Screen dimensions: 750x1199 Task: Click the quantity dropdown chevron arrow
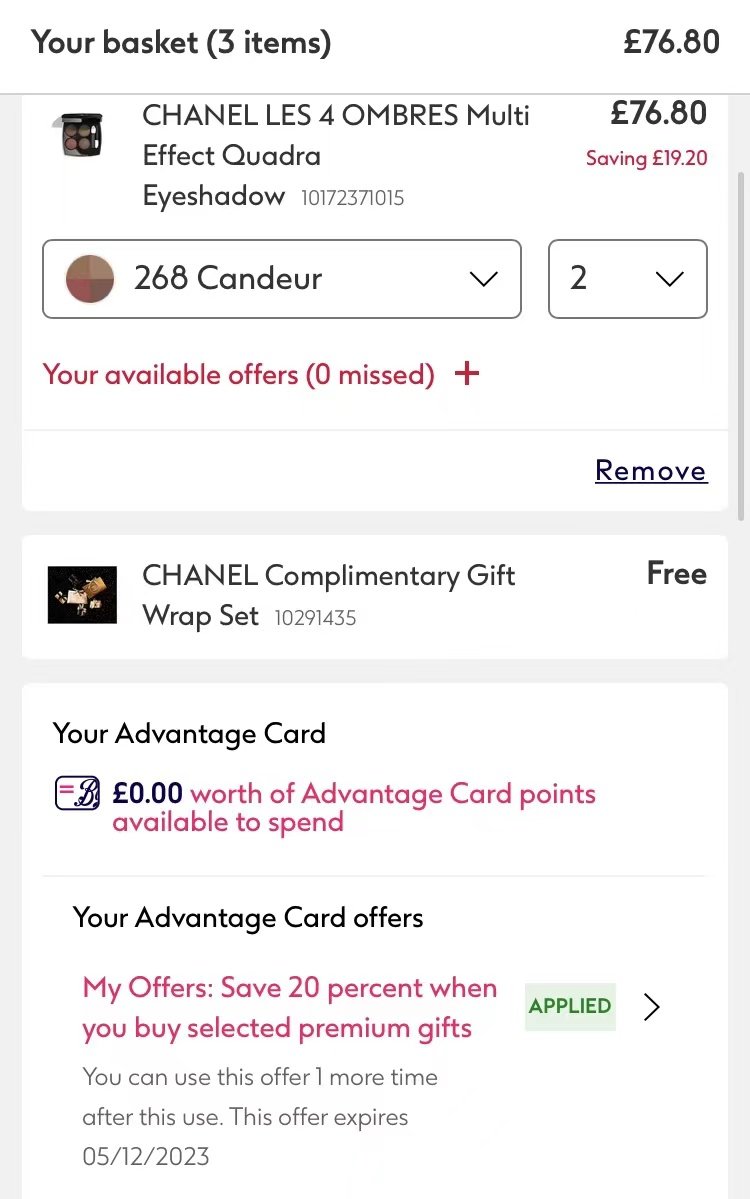669,279
